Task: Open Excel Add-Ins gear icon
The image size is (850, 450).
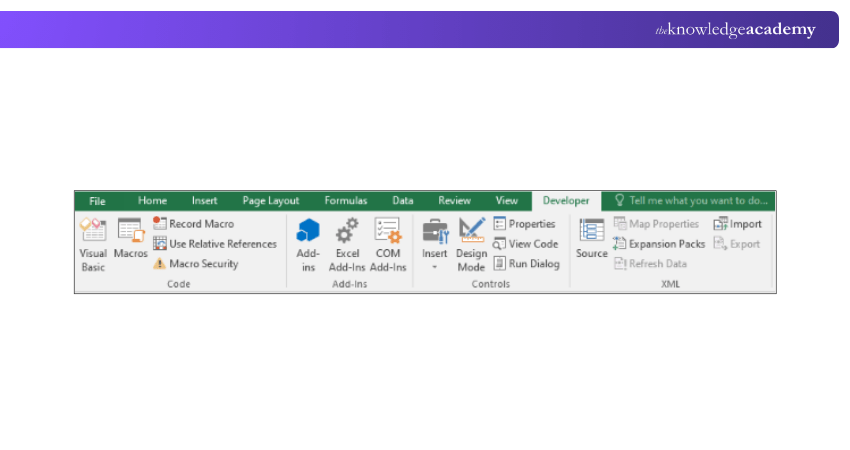Action: 347,231
